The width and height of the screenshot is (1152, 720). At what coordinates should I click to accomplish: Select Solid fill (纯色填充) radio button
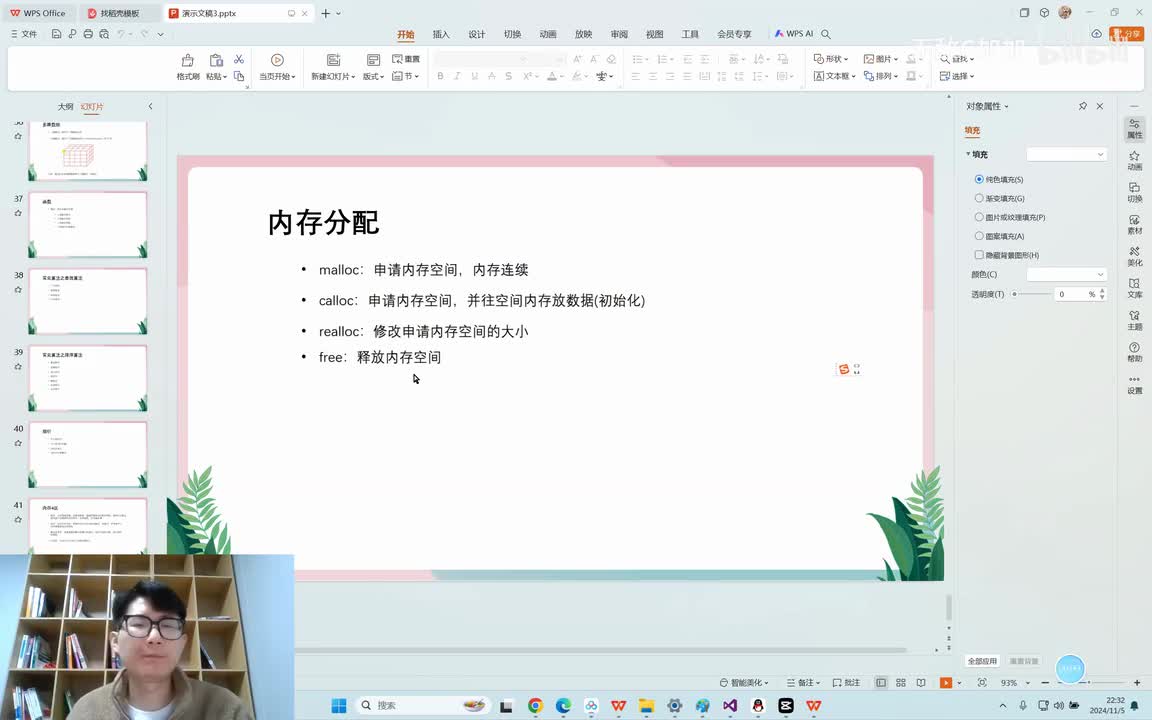979,179
